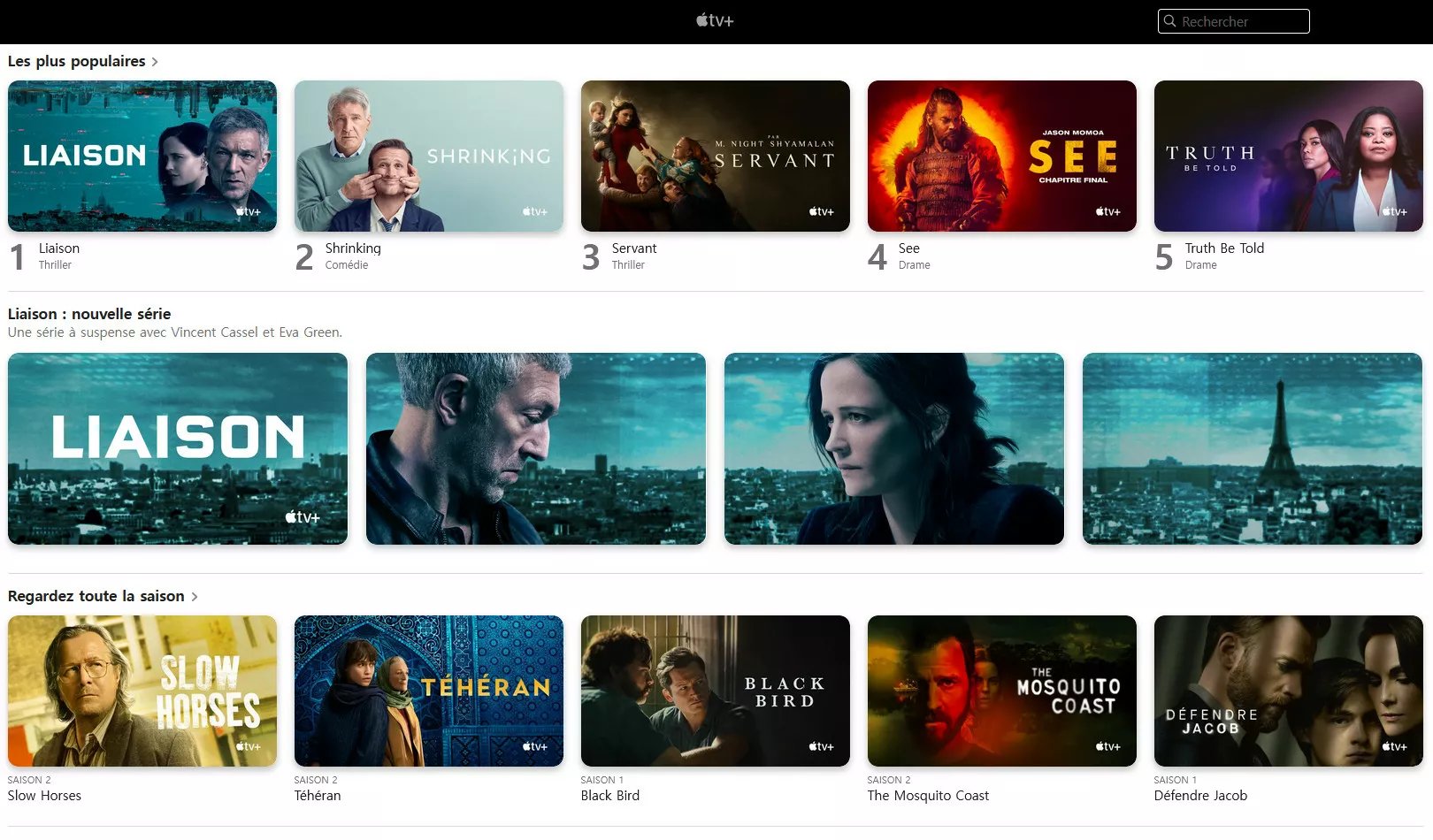Click the Apple TV+ logo in the header
1433x840 pixels.
tap(715, 20)
